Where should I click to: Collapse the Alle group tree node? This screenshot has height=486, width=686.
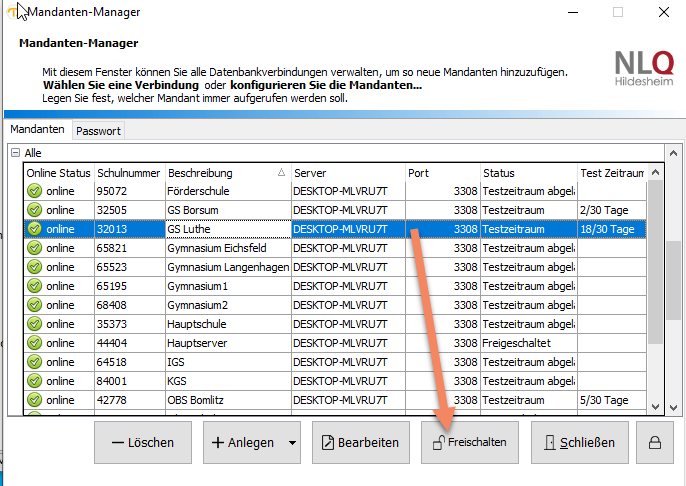point(15,153)
